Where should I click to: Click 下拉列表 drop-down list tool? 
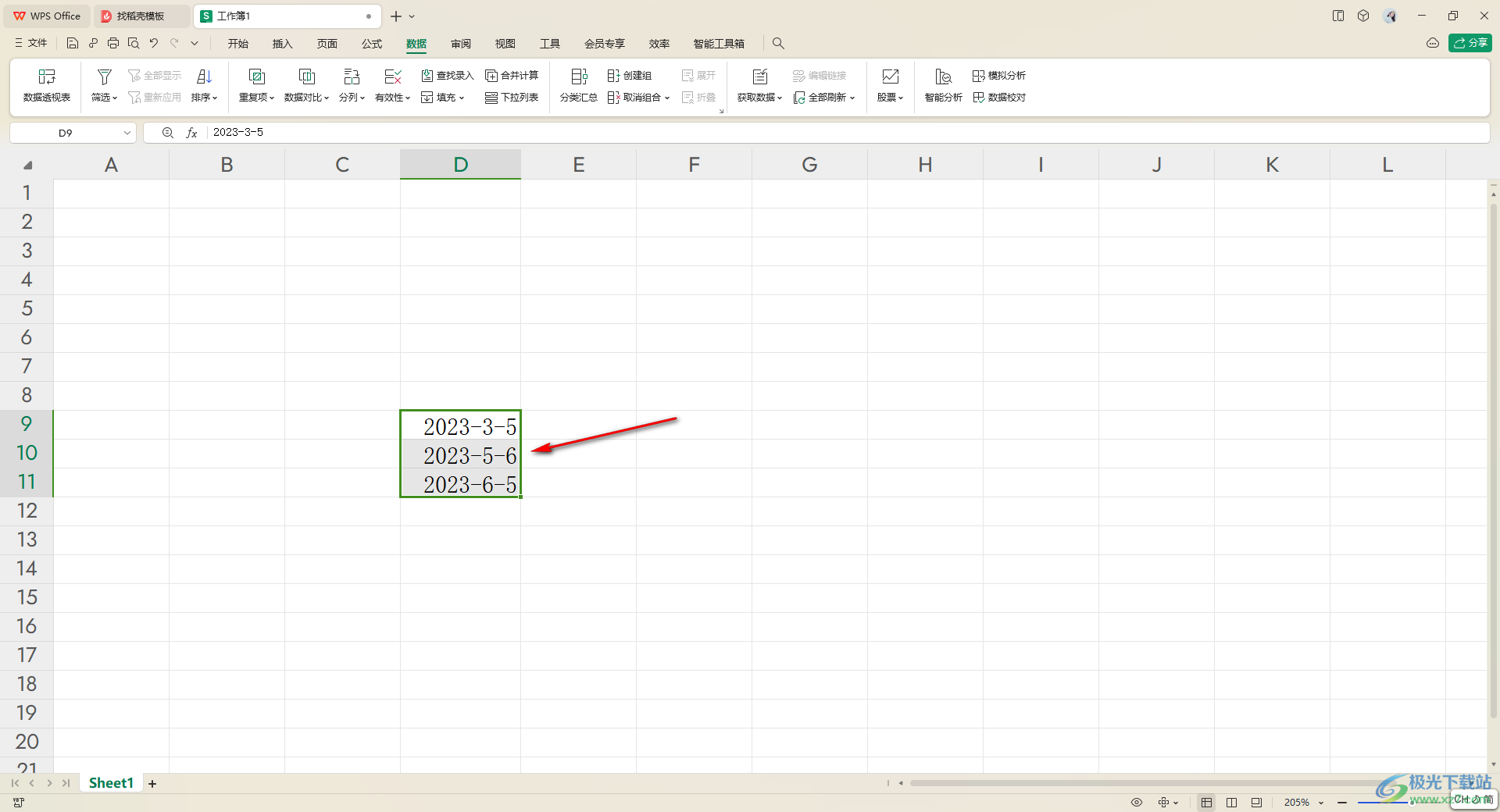pyautogui.click(x=512, y=98)
